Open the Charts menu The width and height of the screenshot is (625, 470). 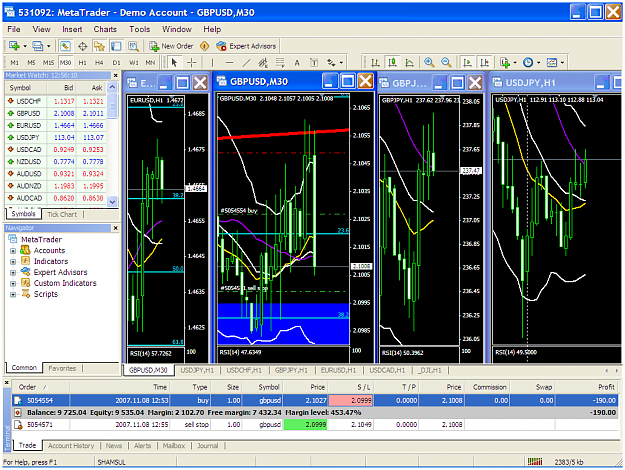coord(105,29)
